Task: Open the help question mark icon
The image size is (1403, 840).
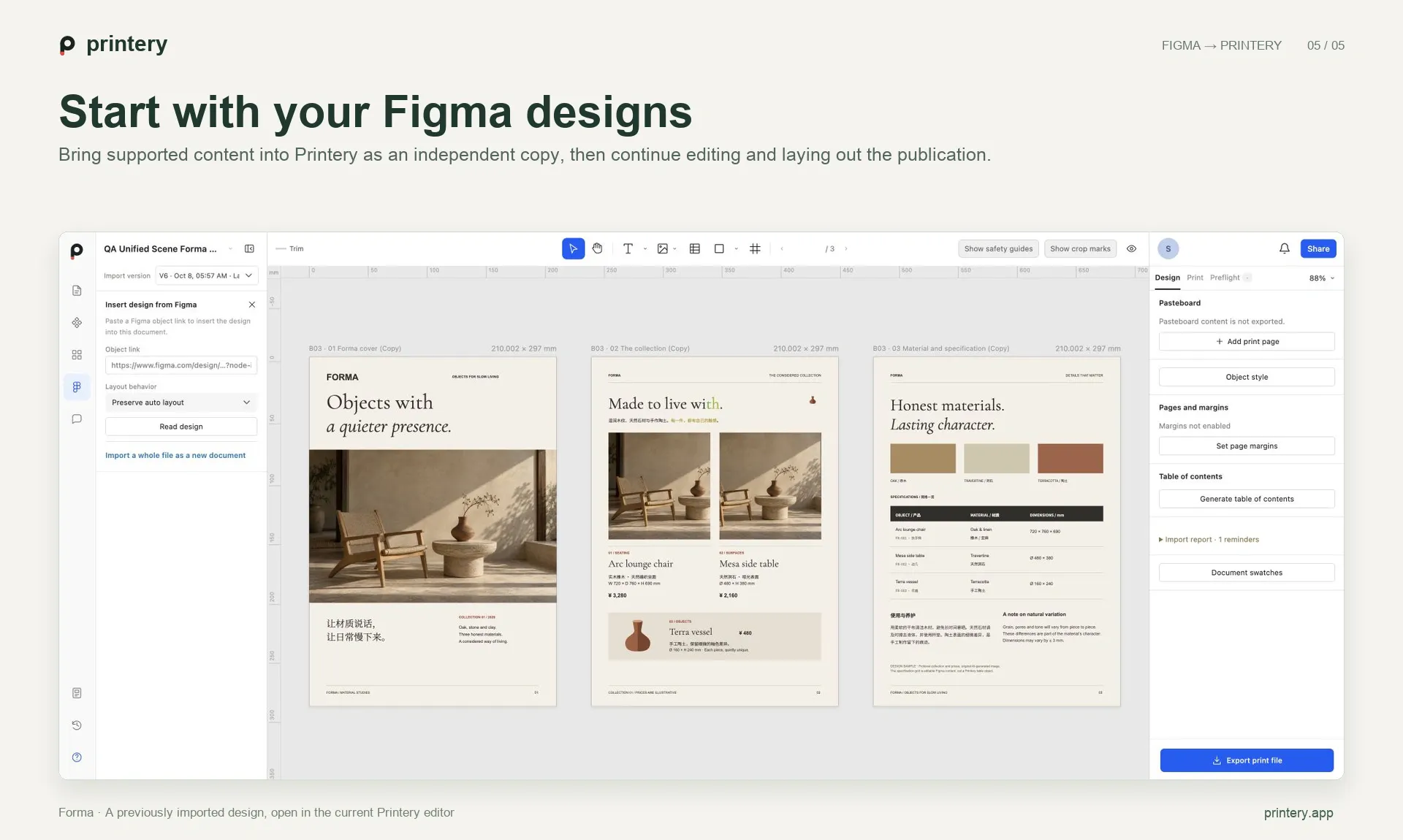Action: (77, 757)
